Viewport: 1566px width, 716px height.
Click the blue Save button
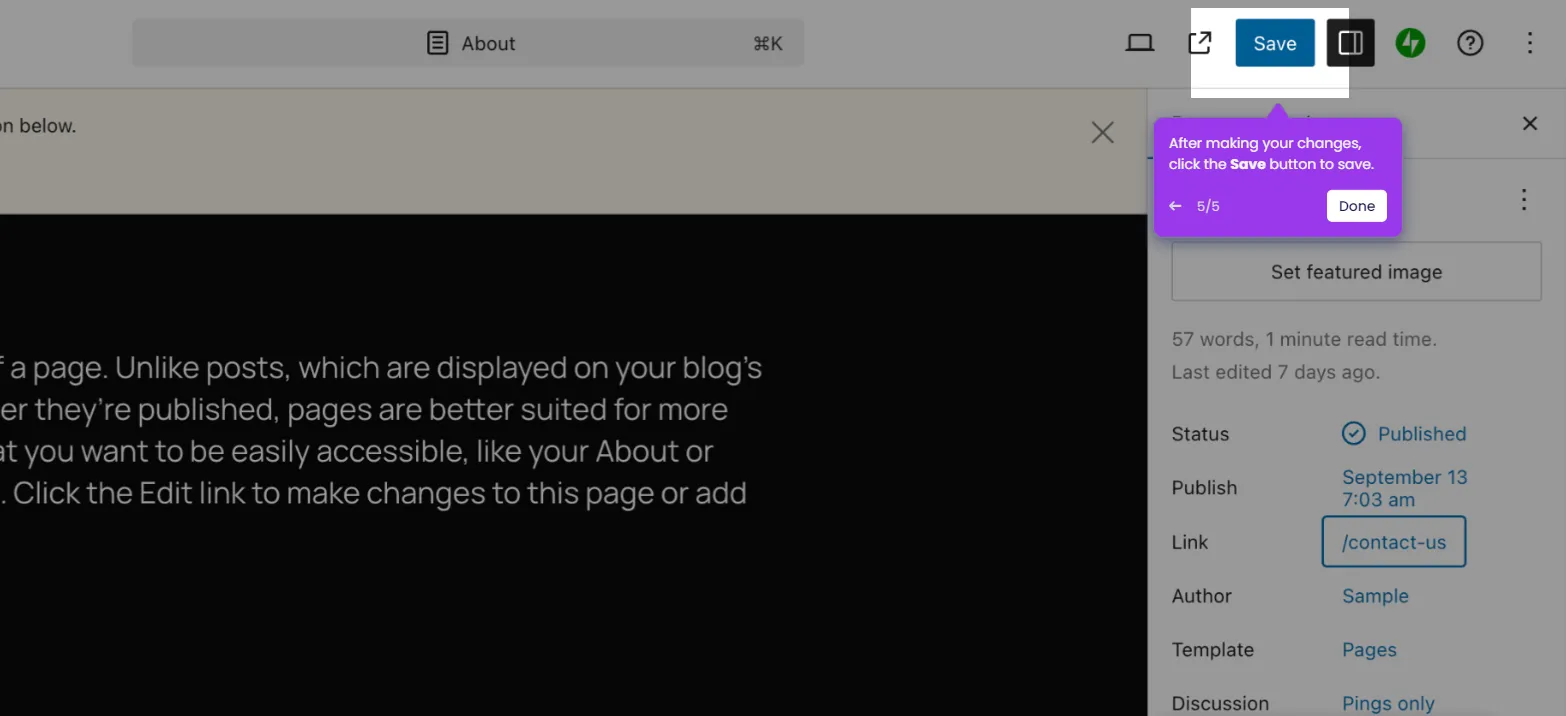1275,43
